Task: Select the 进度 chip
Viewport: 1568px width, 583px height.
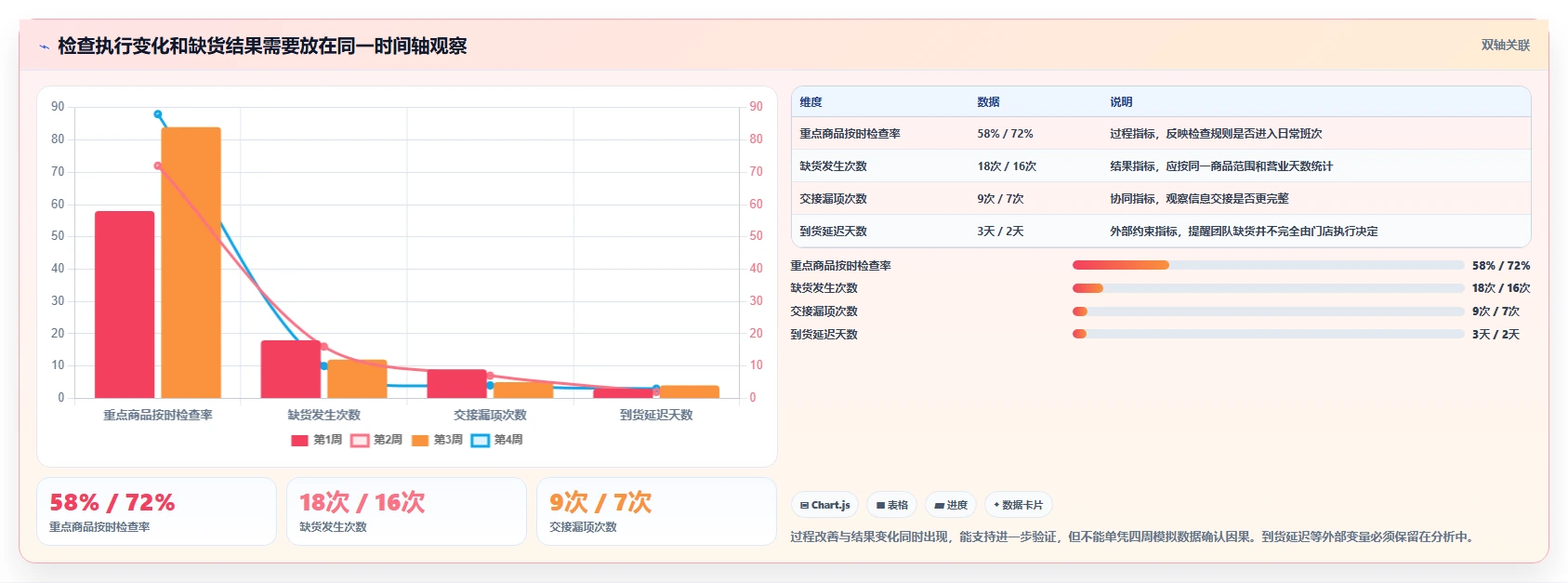Action: coord(951,505)
